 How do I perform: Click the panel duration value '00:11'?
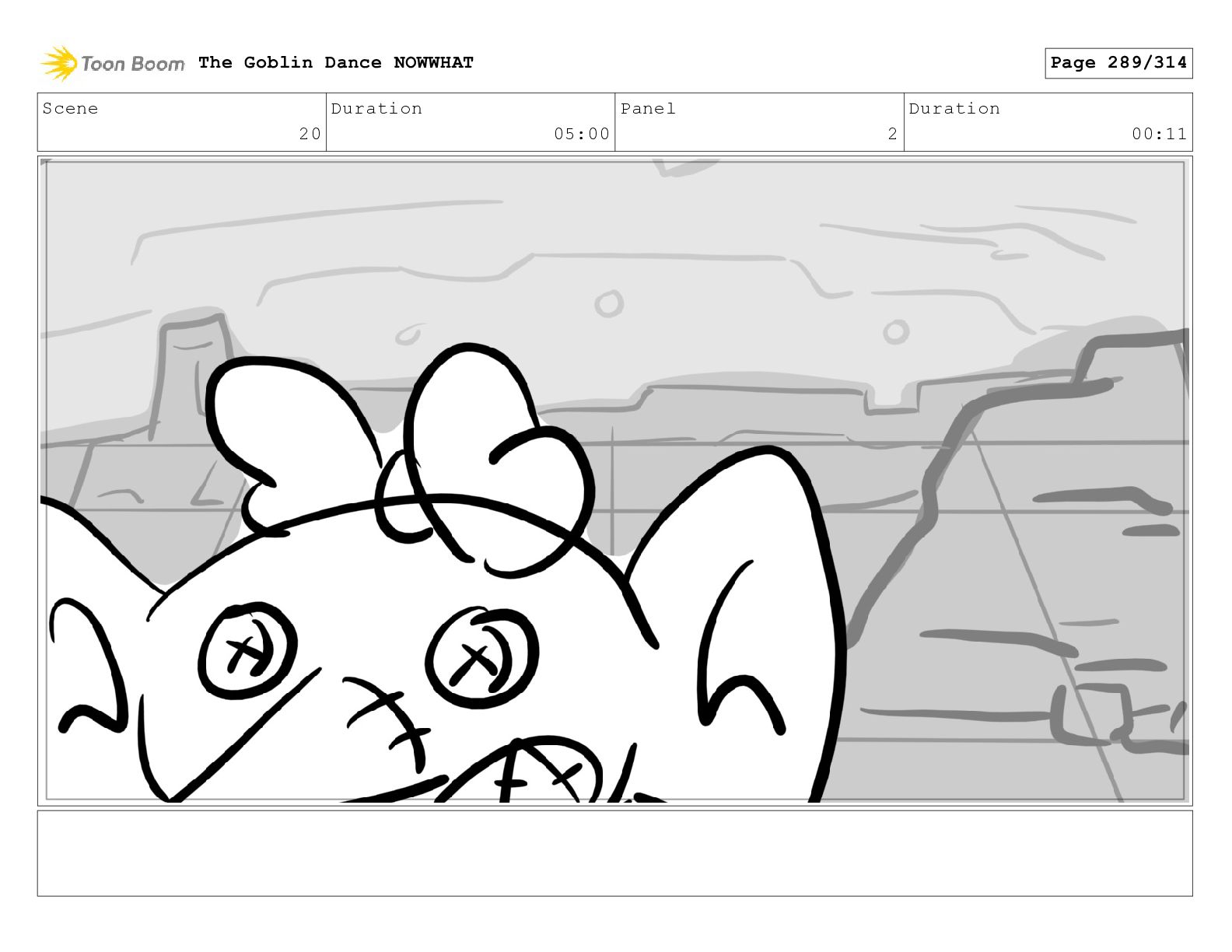point(1160,134)
